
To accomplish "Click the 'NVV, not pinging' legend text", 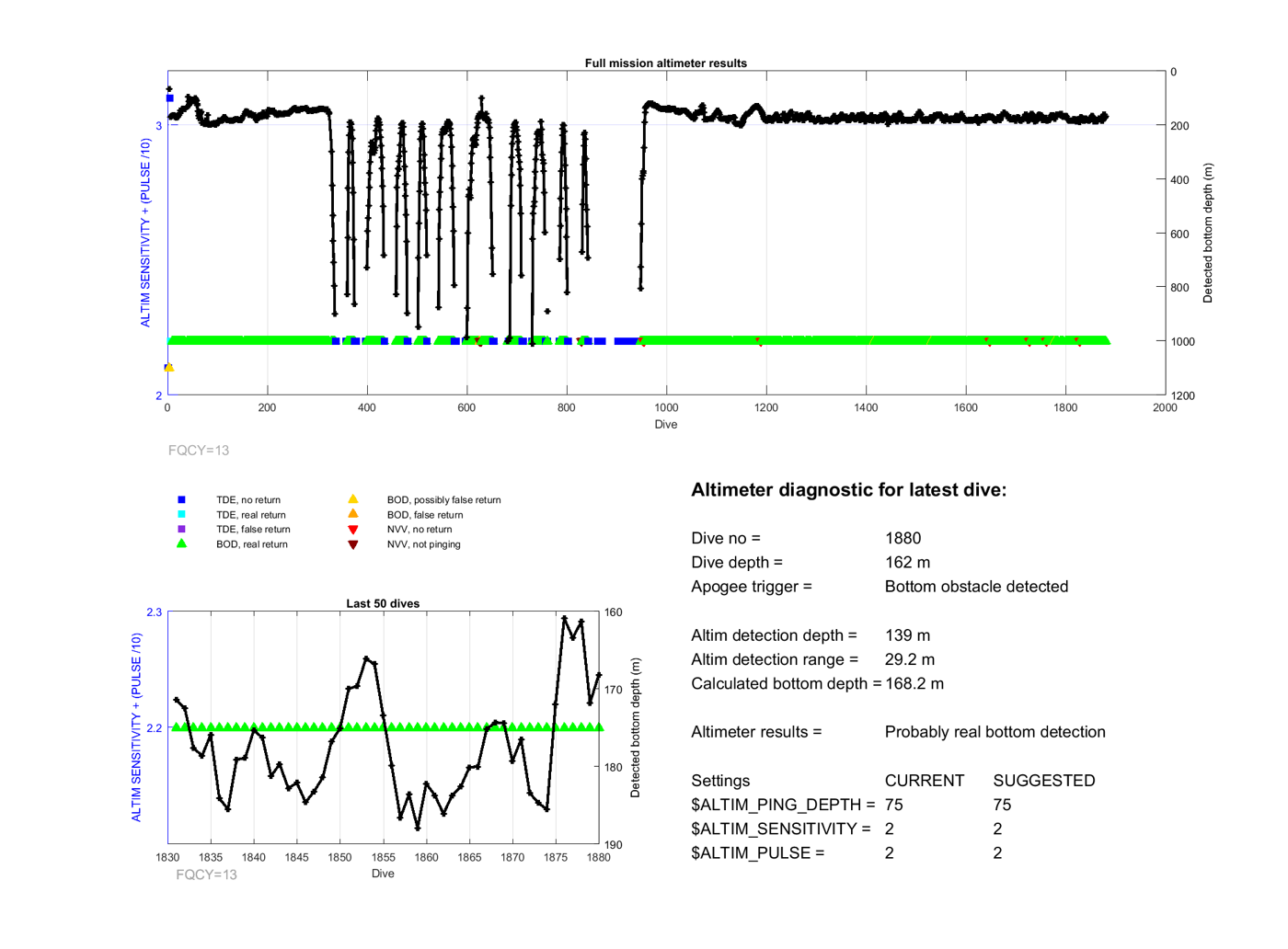I will tap(423, 544).
